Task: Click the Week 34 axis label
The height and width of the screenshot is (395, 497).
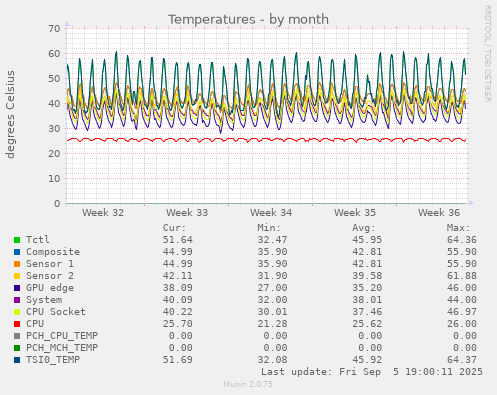Action: click(271, 212)
